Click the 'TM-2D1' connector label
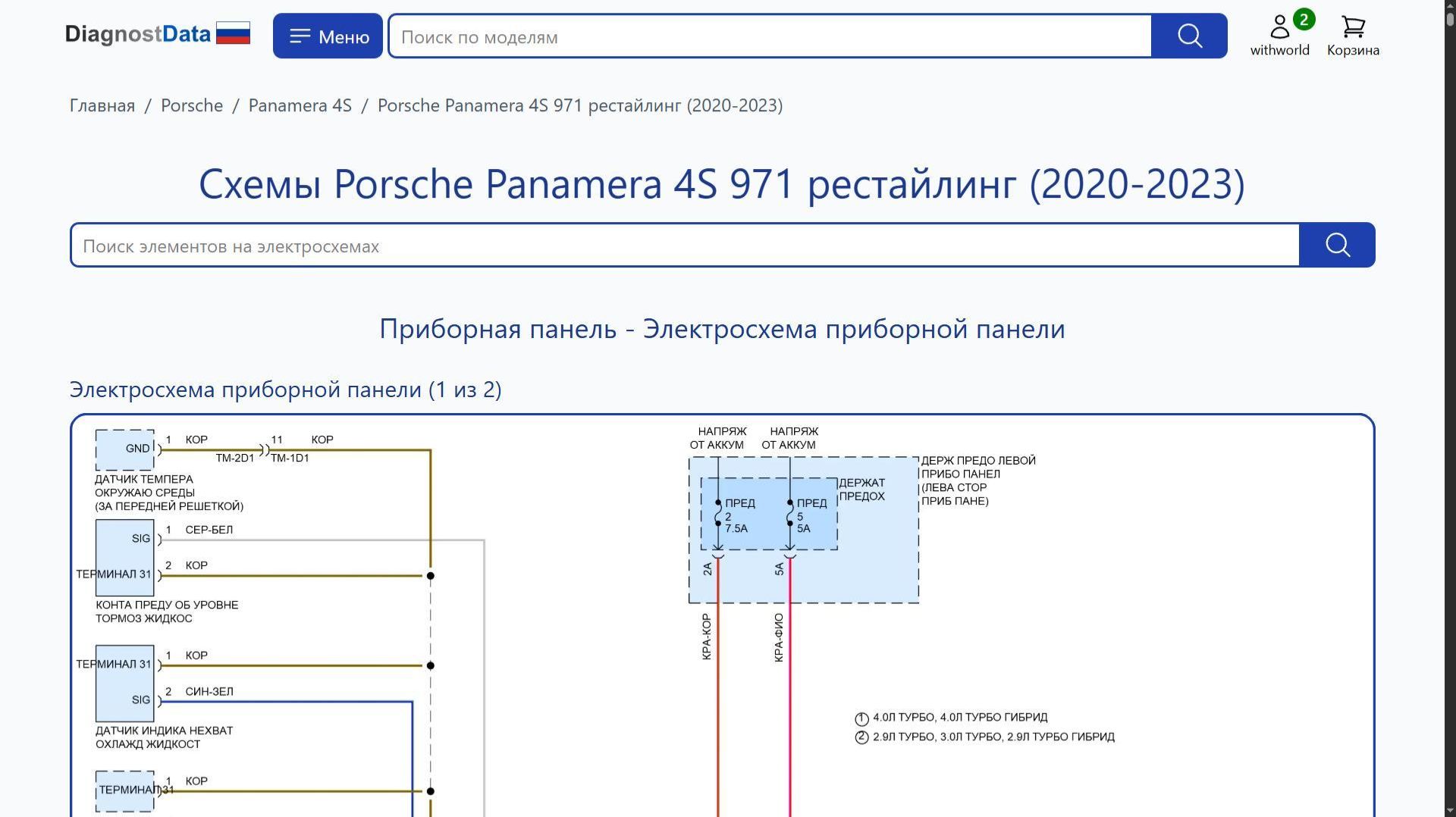This screenshot has height=817, width=1456. click(x=235, y=458)
